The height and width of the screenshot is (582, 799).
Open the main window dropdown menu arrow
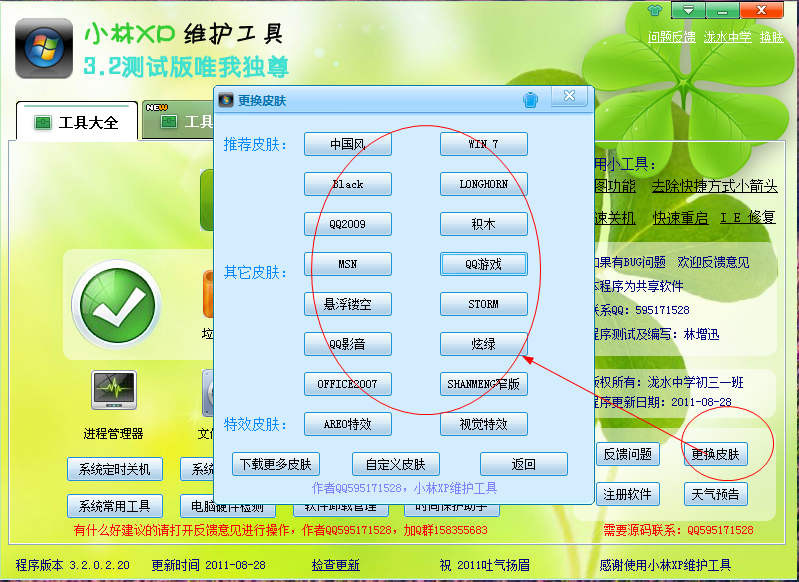[687, 10]
